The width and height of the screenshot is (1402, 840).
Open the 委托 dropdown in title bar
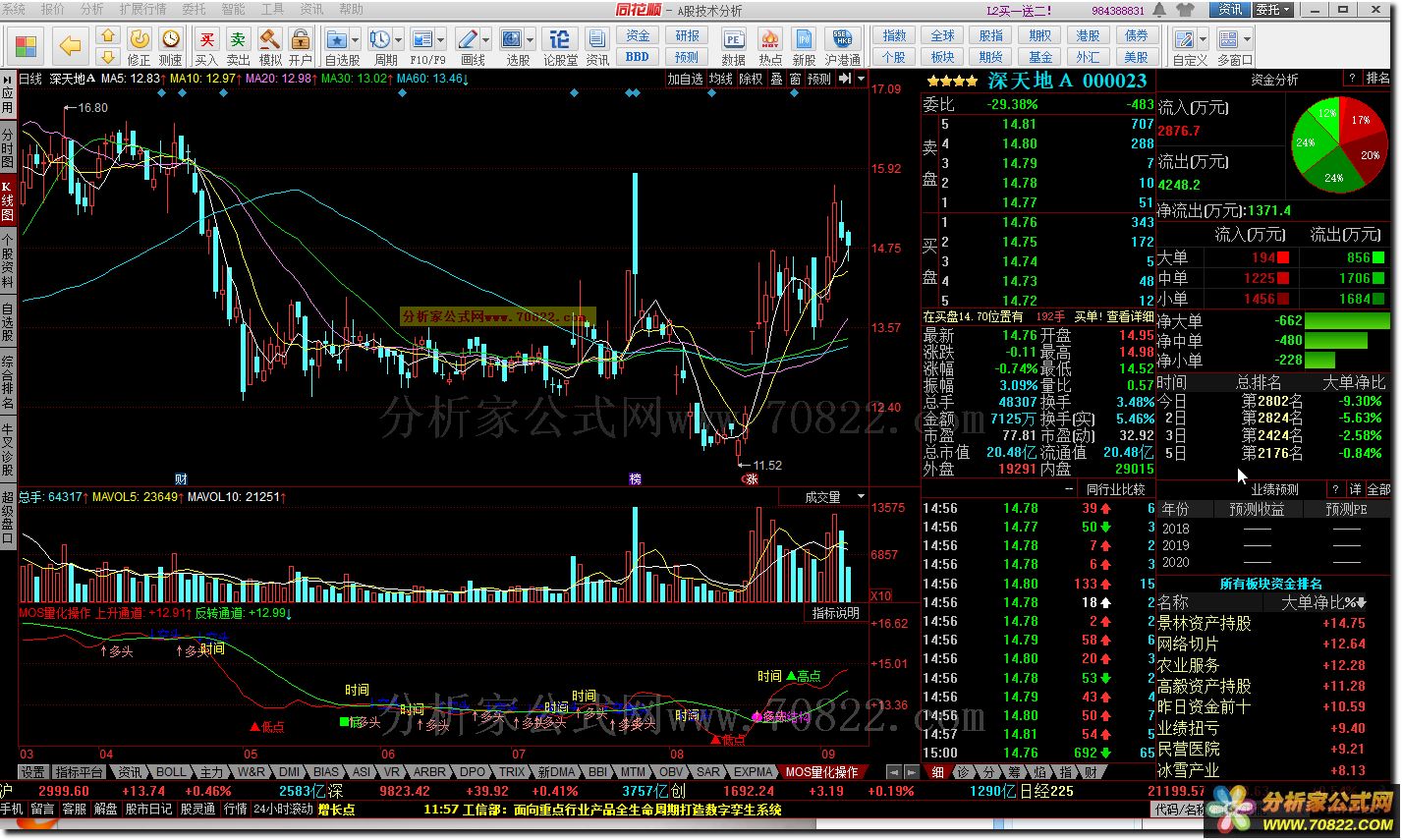pos(1272,10)
